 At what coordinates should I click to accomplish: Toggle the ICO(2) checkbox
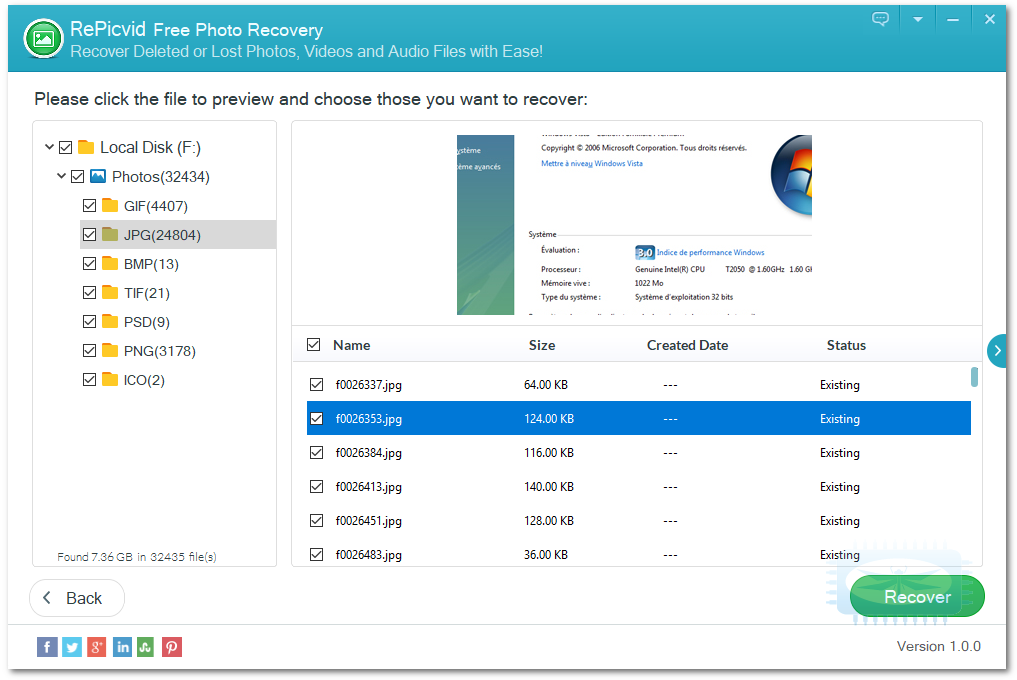pyautogui.click(x=90, y=380)
